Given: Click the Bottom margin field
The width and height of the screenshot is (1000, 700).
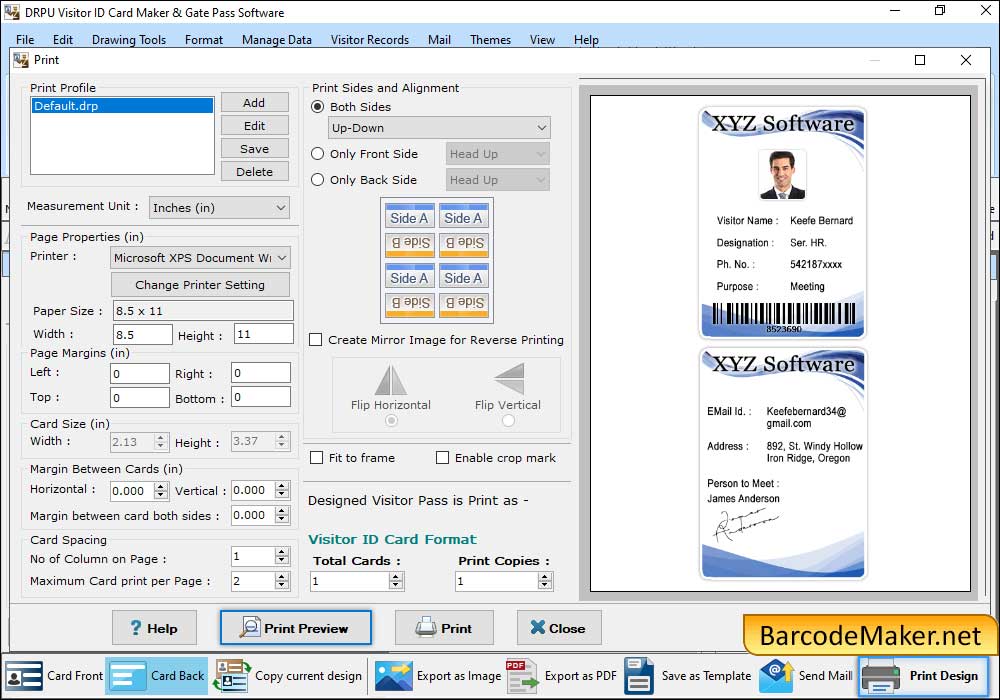Looking at the screenshot, I should (261, 397).
